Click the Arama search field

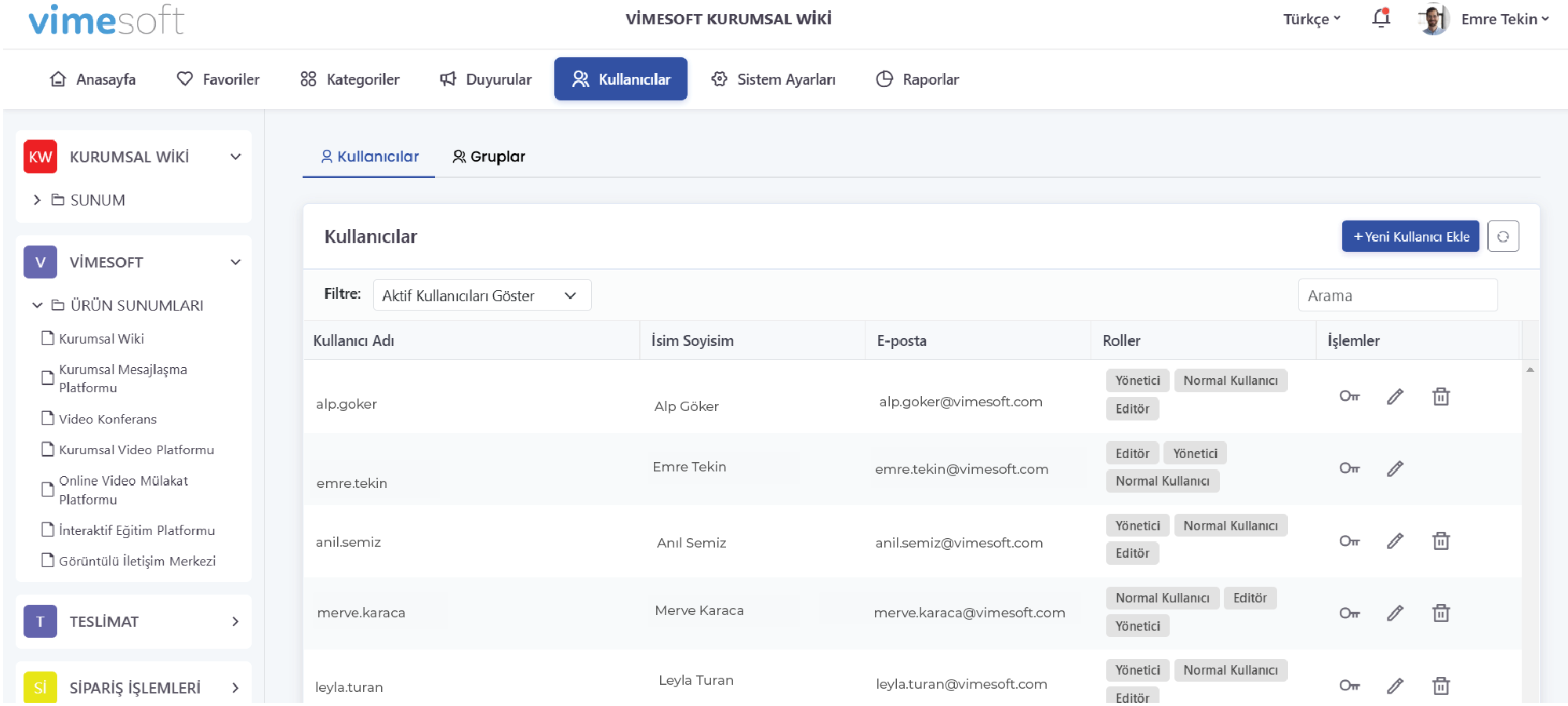click(1398, 295)
